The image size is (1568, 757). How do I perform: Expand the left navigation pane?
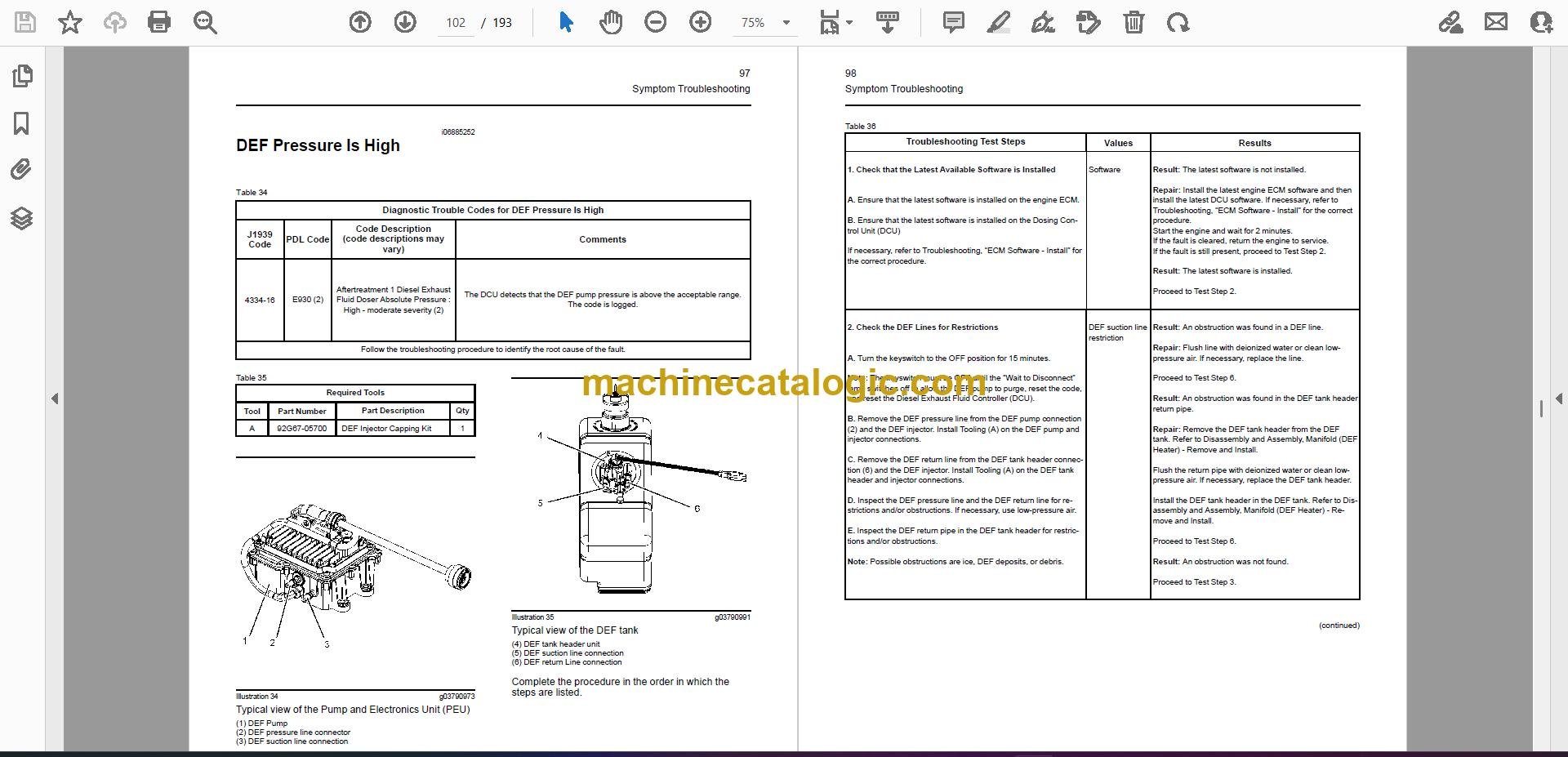55,399
